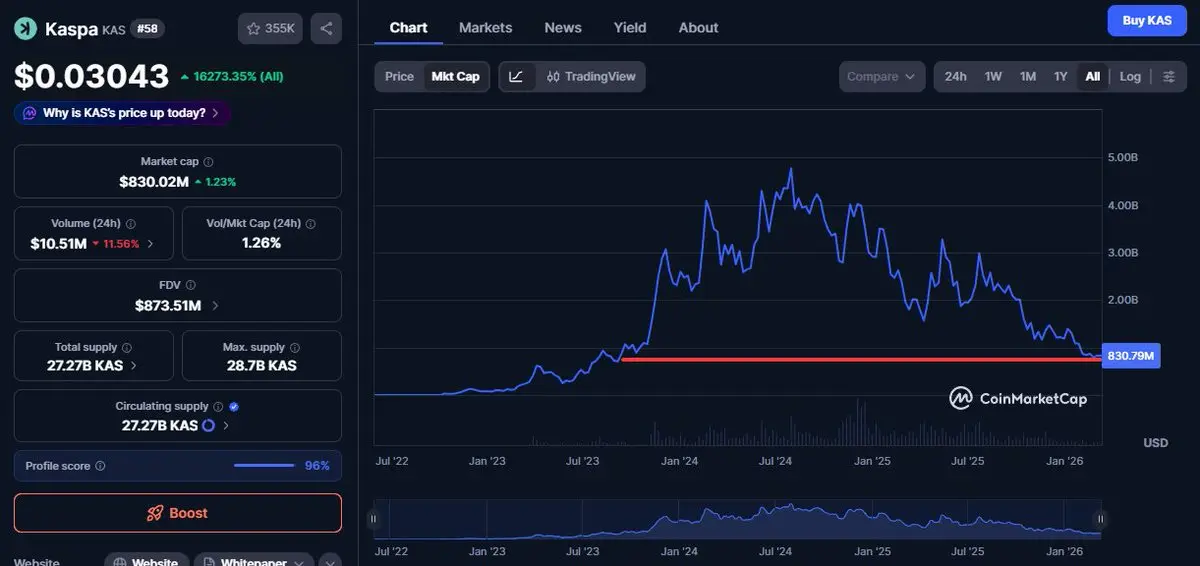The width and height of the screenshot is (1200, 566).
Task: Toggle Log scale on chart
Action: (x=1130, y=76)
